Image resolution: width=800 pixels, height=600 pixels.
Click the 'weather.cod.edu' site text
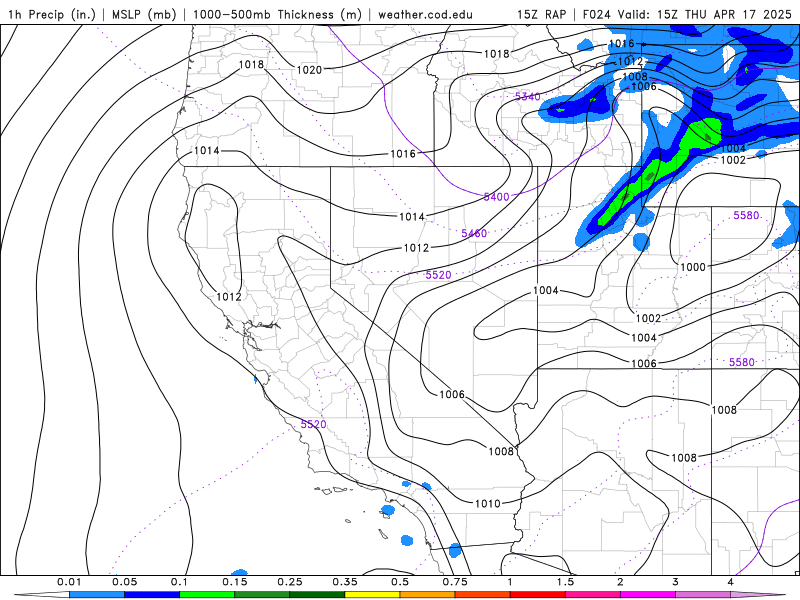click(x=425, y=14)
